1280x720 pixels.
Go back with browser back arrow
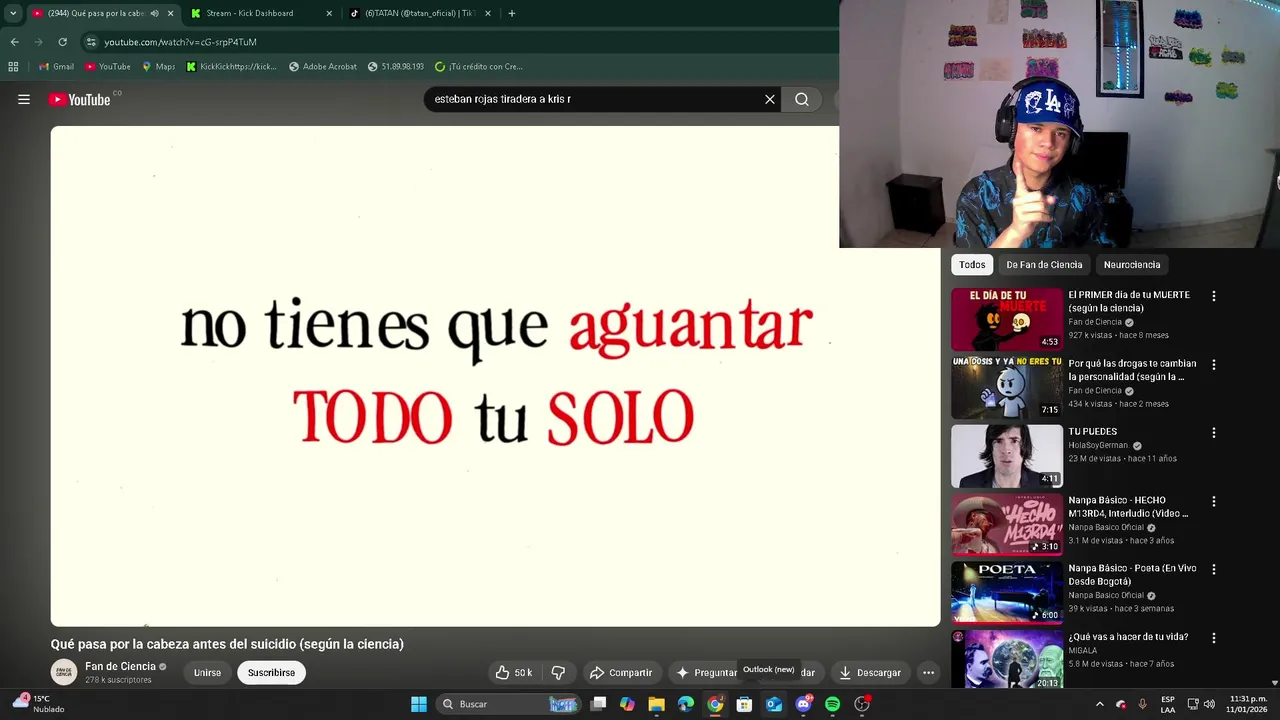point(14,42)
